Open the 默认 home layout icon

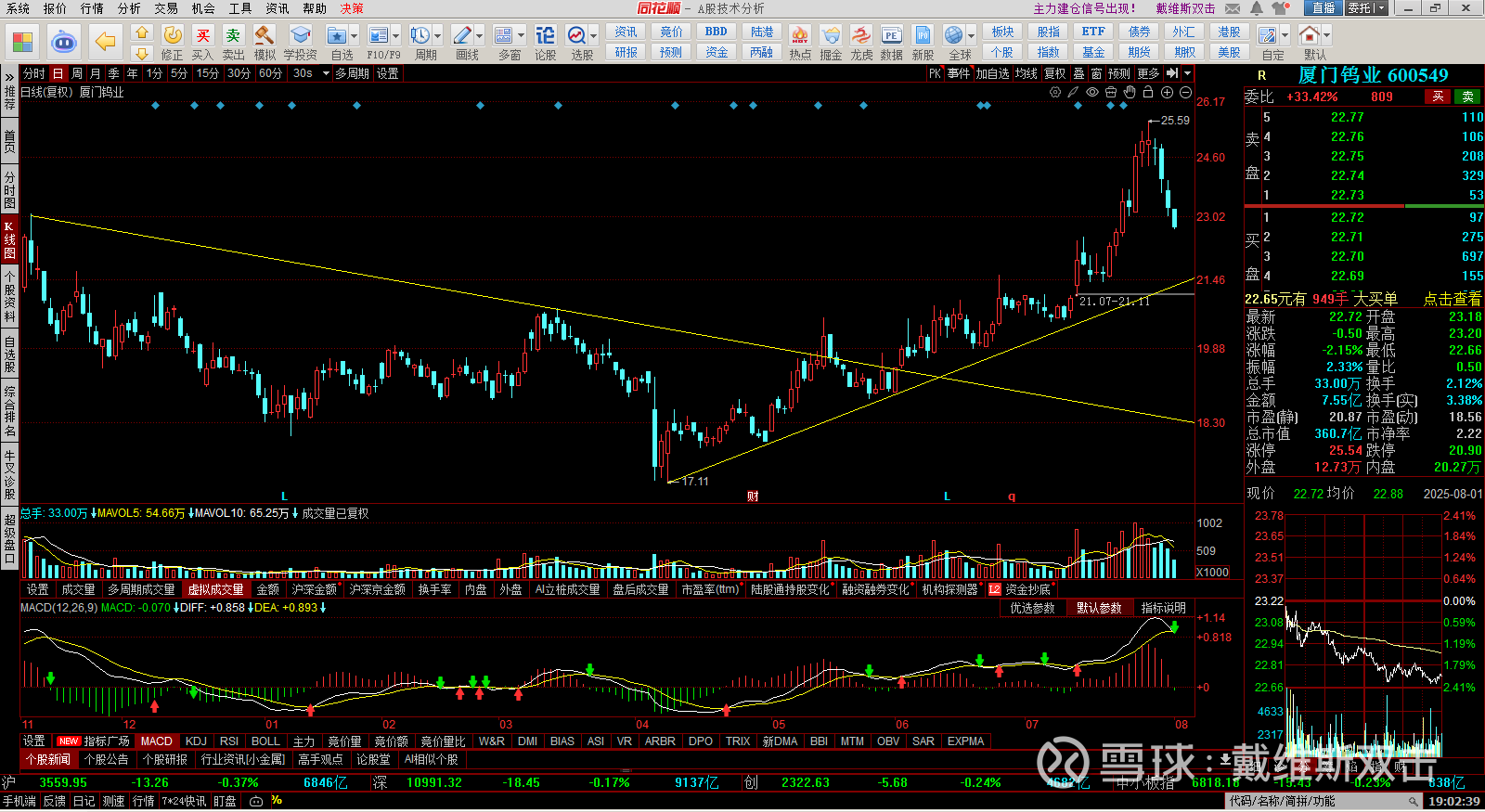click(1310, 36)
